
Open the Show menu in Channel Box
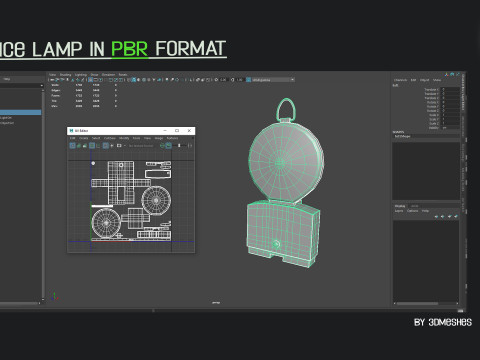437,80
